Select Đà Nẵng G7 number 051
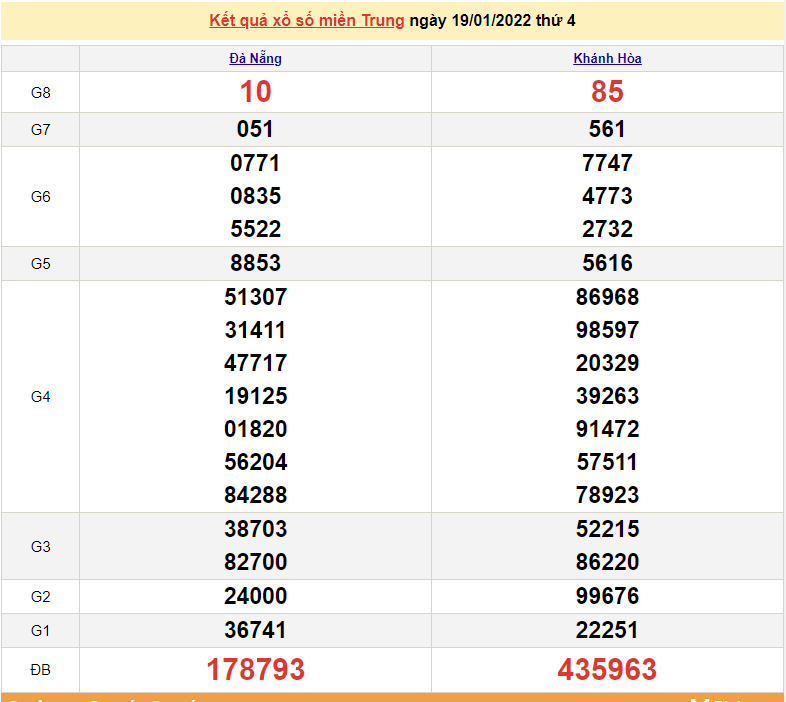 [255, 129]
